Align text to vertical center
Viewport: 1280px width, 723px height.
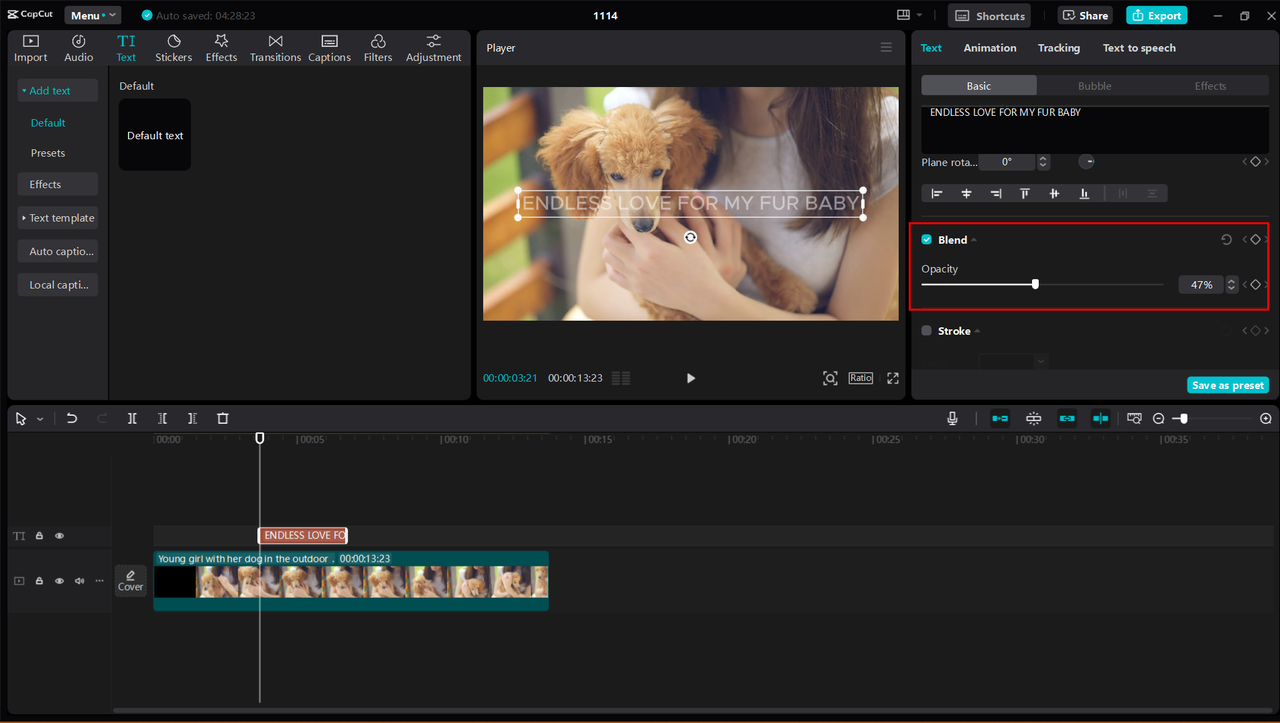tap(1054, 193)
